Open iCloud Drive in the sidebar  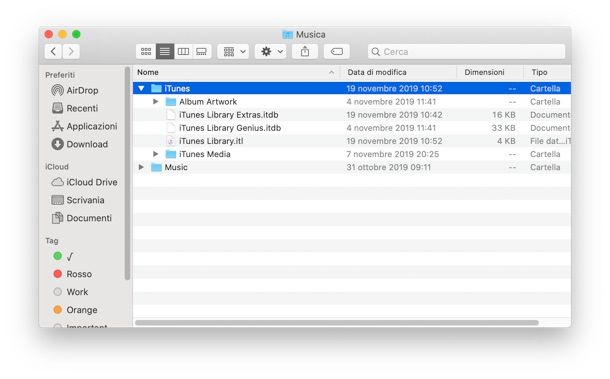[84, 182]
